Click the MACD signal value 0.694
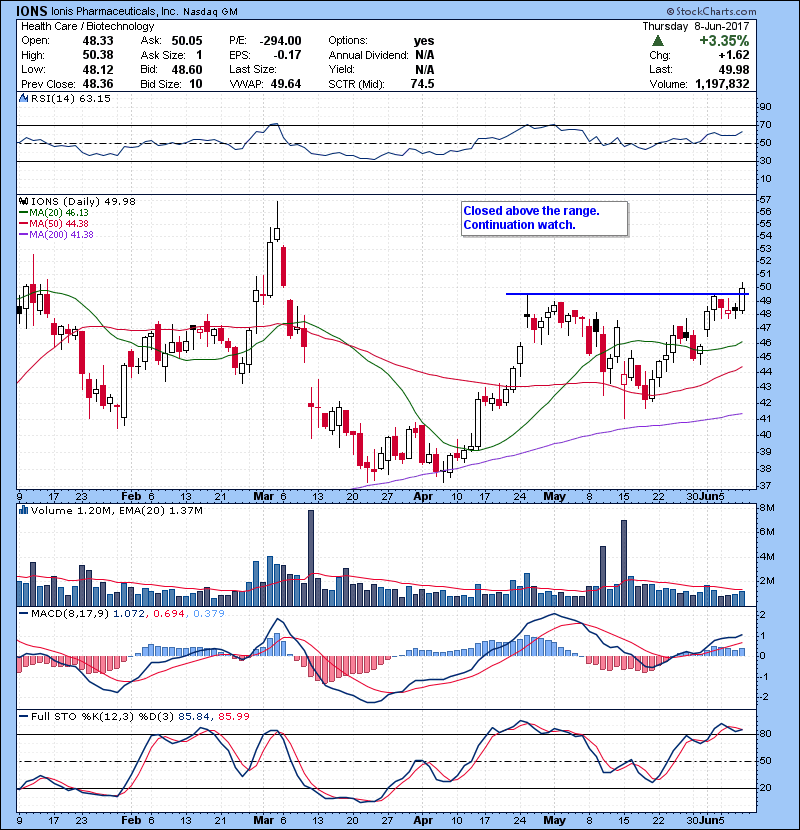 tap(169, 614)
